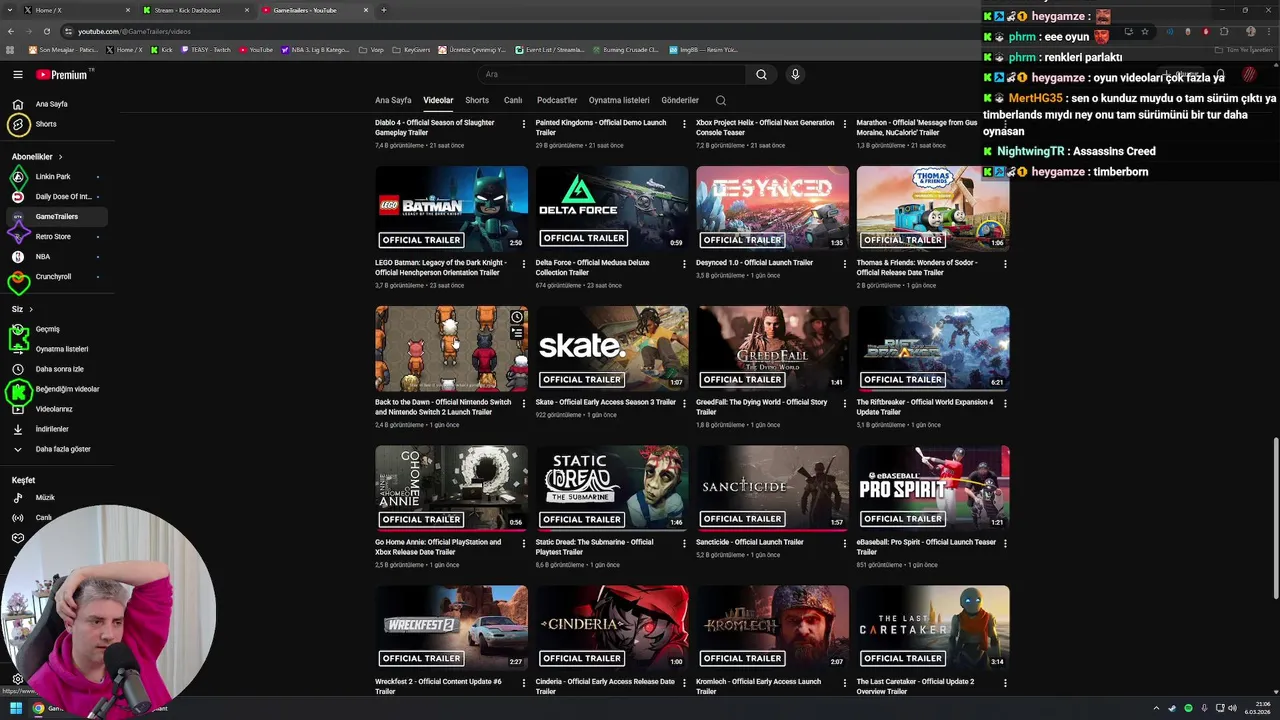Select the Podcast'ler channel tab

[x=557, y=100]
